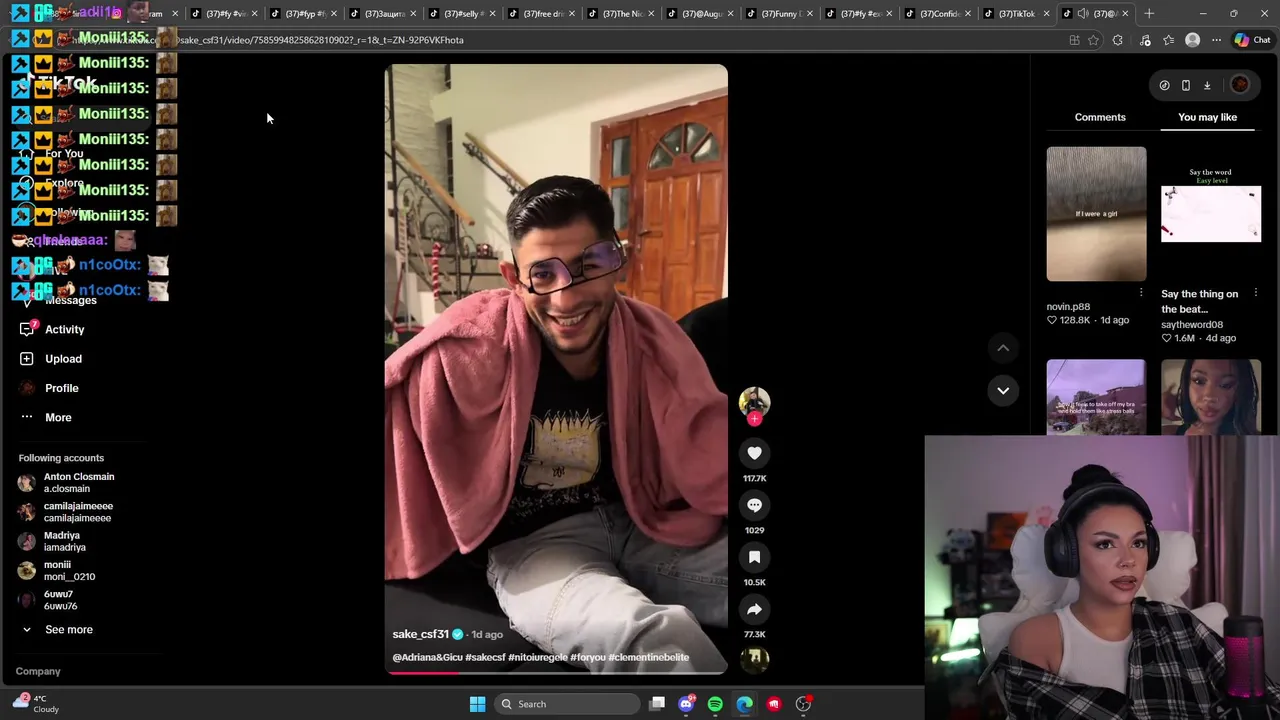The height and width of the screenshot is (720, 1280).
Task: Switch to the Funny browser tab
Action: click(x=782, y=14)
